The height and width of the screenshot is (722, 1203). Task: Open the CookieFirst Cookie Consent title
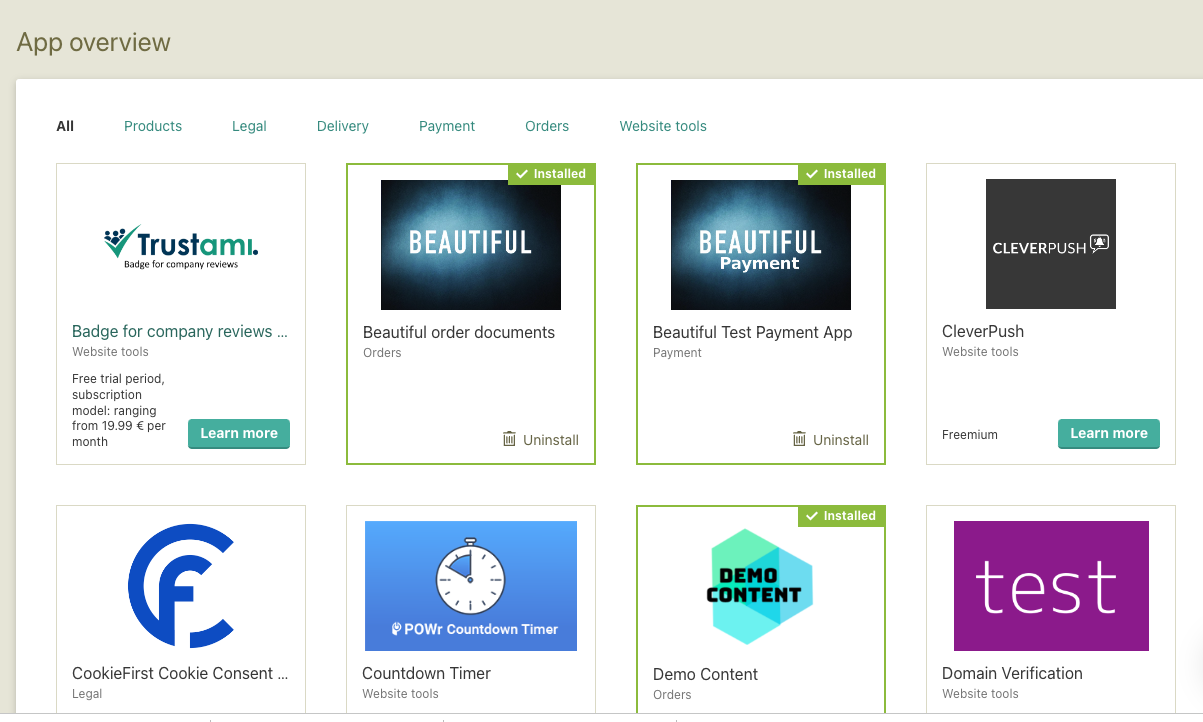tap(180, 673)
